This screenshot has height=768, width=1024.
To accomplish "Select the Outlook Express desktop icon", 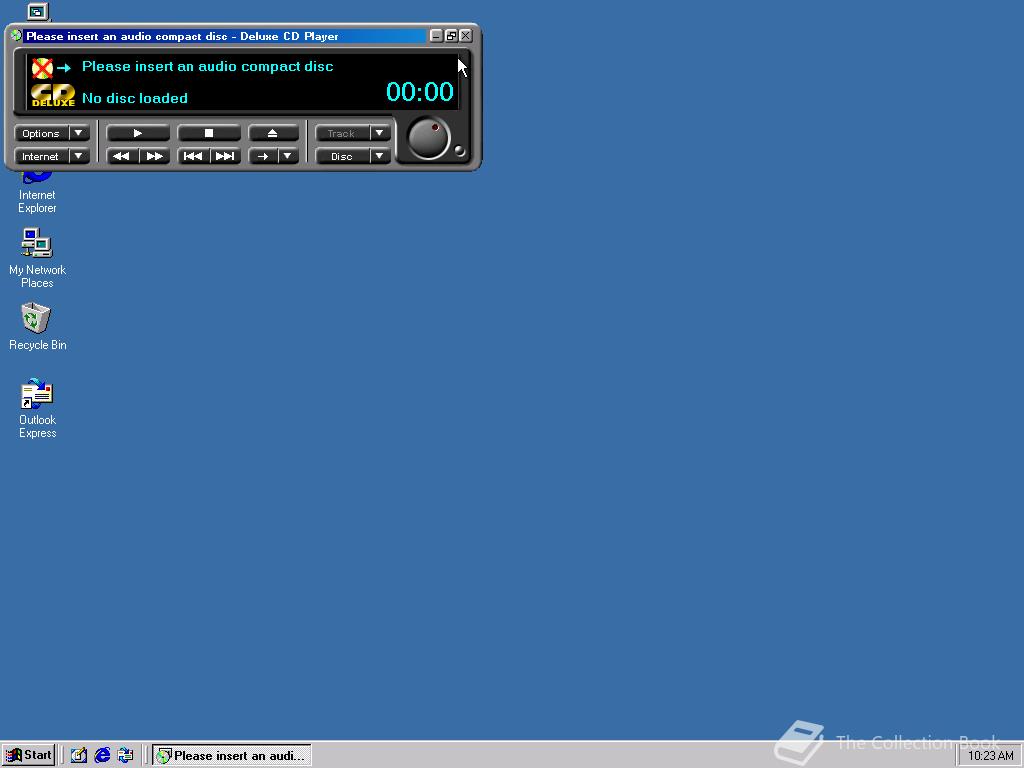I will pos(37,408).
